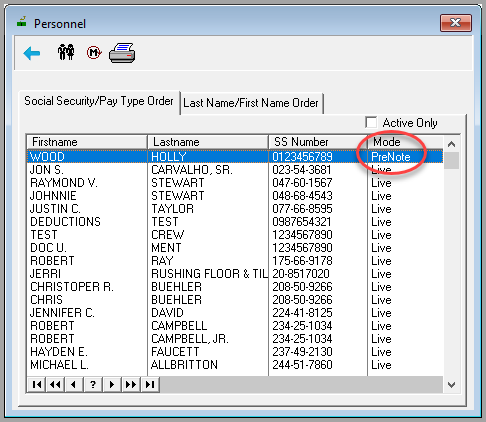Close the Personnel window
The height and width of the screenshot is (422, 486).
pyautogui.click(x=456, y=23)
